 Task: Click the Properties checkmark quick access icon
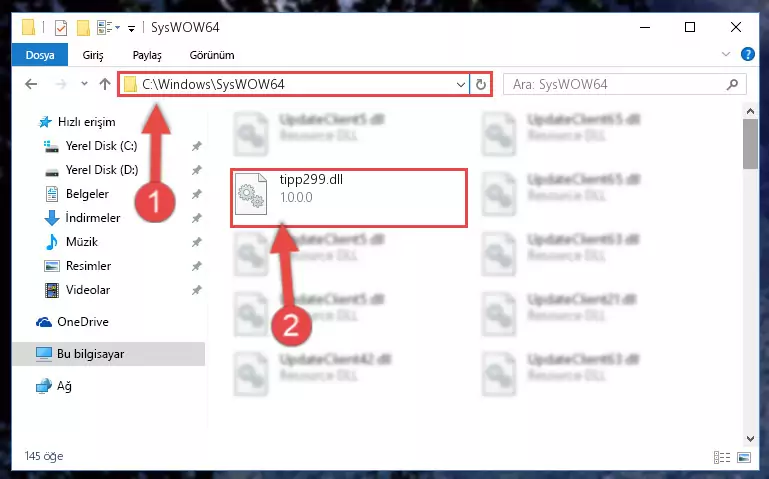61,27
